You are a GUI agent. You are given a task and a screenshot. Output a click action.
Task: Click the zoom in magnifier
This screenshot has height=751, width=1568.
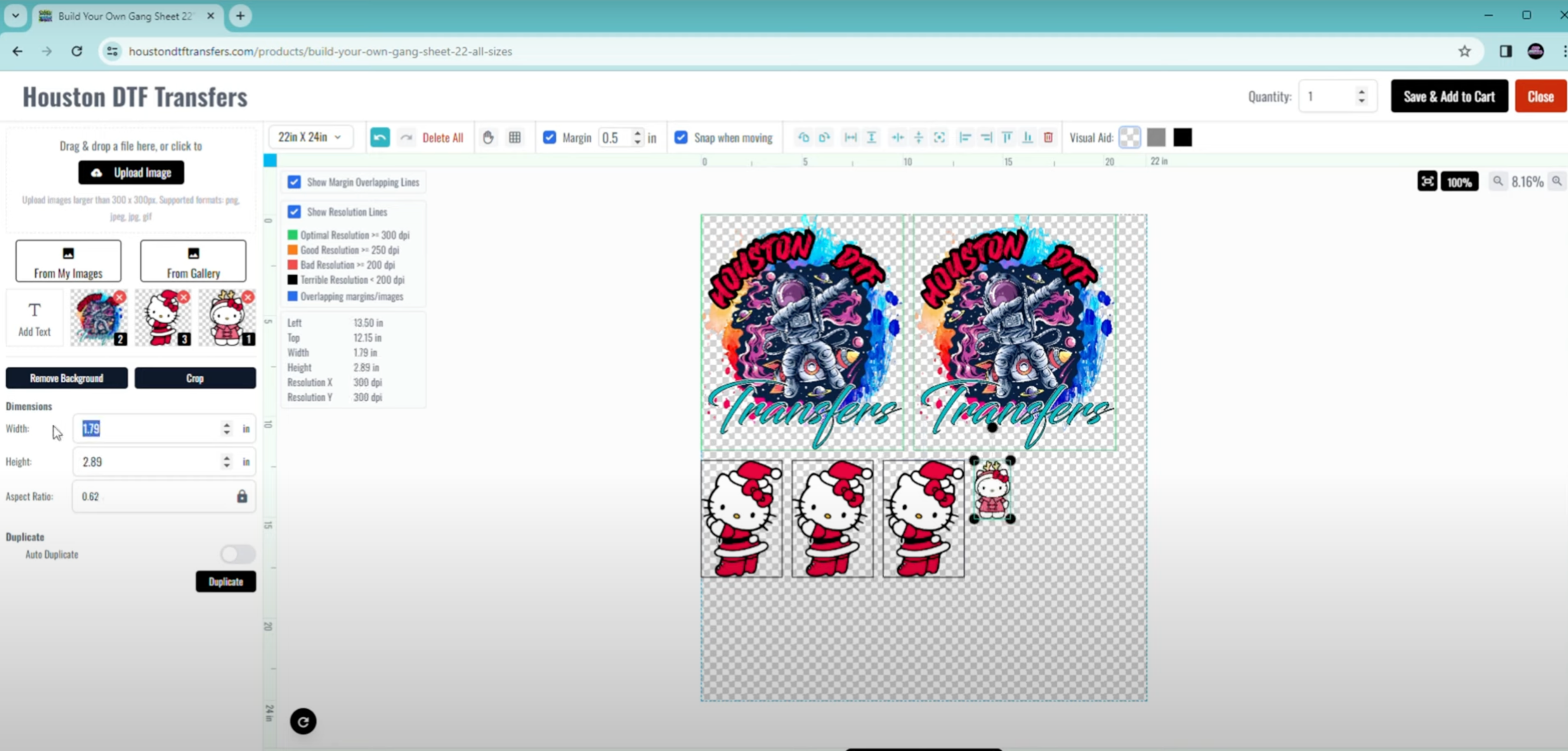click(x=1557, y=182)
